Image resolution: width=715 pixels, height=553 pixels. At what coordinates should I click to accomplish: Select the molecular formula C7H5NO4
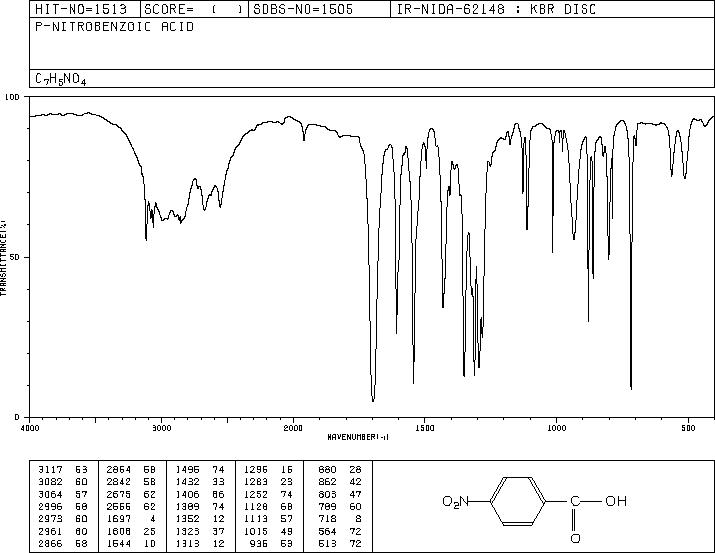[x=61, y=79]
